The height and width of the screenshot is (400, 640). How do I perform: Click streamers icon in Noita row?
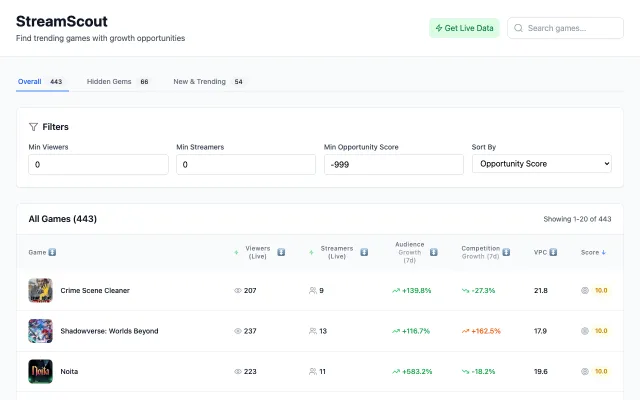[x=313, y=371]
